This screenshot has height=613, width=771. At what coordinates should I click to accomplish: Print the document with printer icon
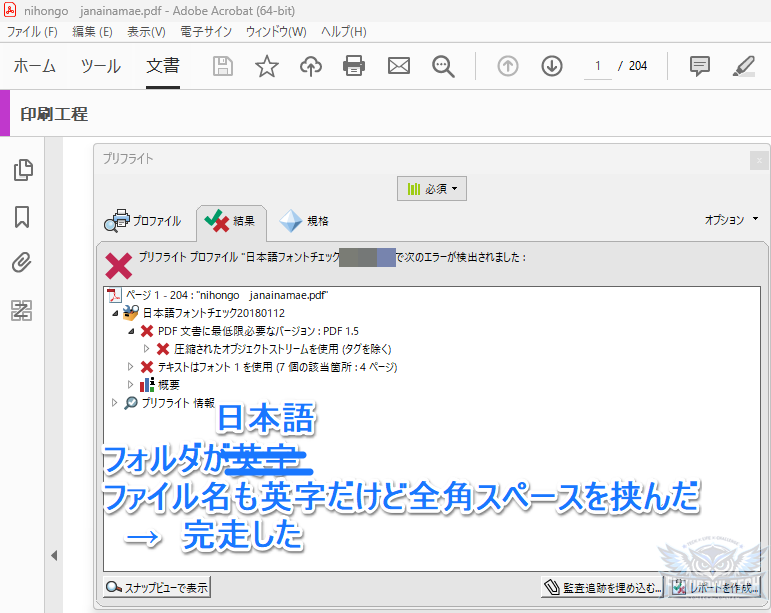coord(354,66)
